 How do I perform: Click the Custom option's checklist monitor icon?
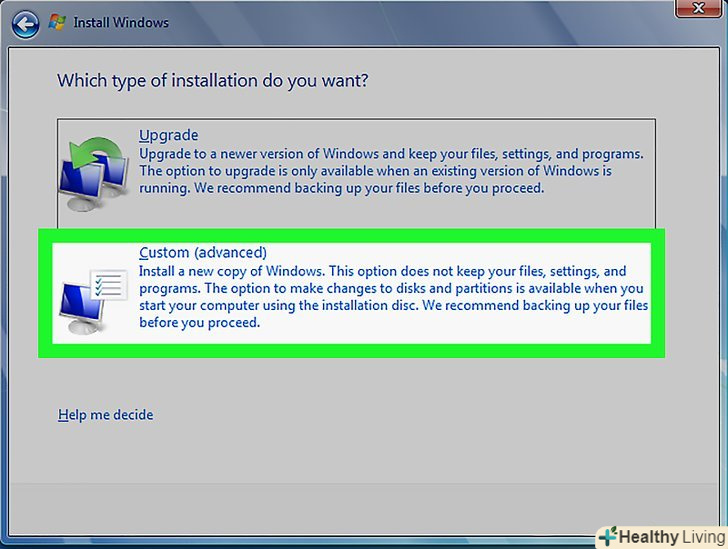93,301
